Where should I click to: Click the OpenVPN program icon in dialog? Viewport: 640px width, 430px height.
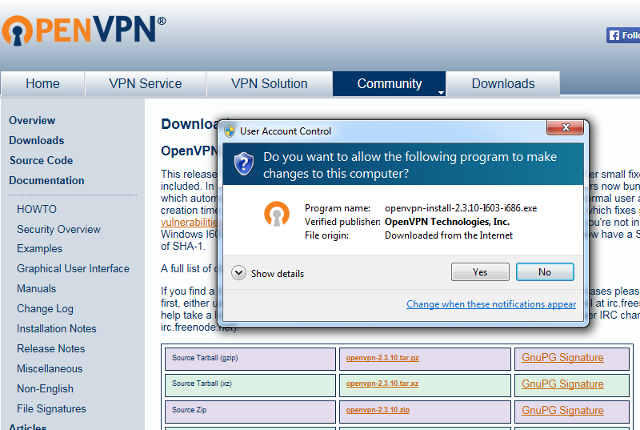click(x=277, y=214)
